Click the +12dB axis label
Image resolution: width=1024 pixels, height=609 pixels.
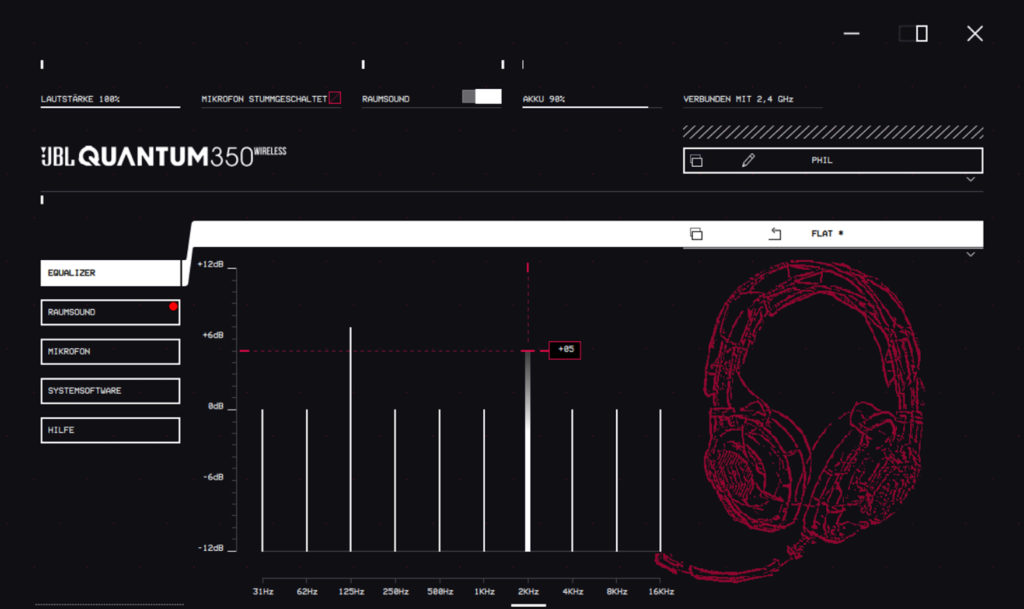point(210,264)
